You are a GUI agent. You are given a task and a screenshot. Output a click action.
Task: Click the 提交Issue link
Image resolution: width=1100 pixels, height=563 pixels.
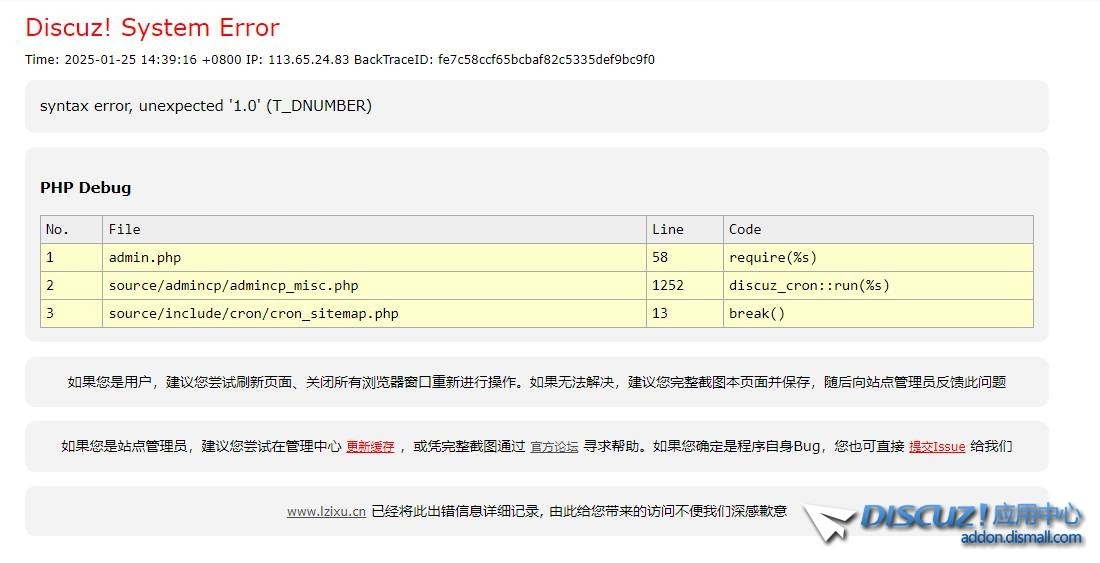pos(937,447)
